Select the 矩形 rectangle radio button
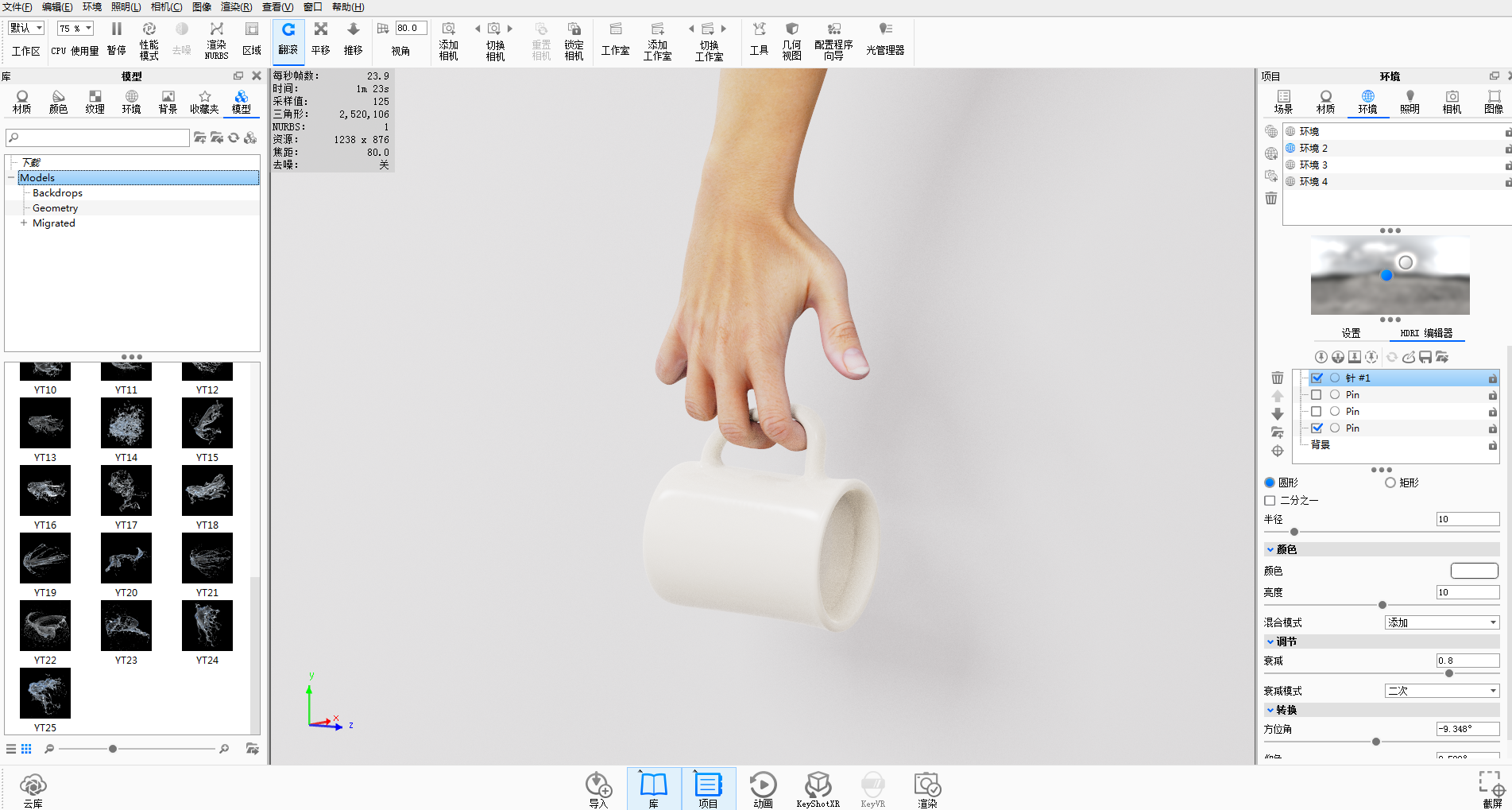 (x=1390, y=483)
